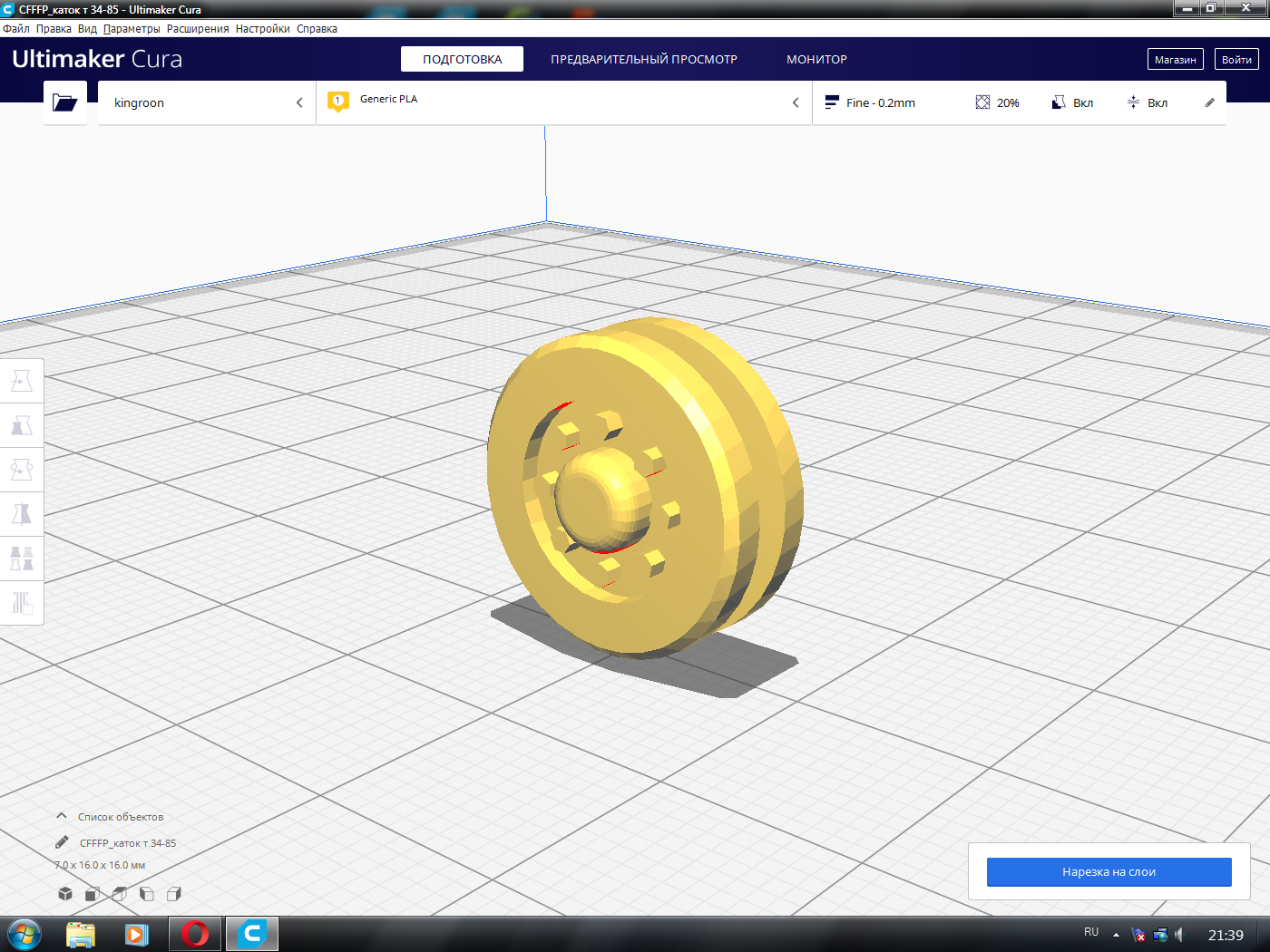Select the Move tool in left toolbar
This screenshot has width=1270, height=952.
tap(22, 381)
